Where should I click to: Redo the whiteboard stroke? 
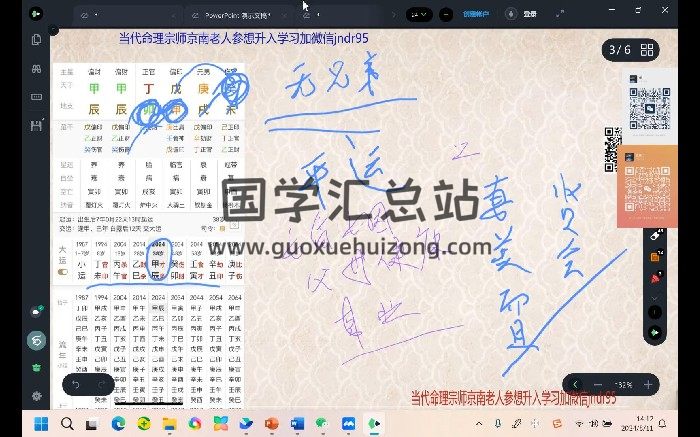[x=102, y=384]
